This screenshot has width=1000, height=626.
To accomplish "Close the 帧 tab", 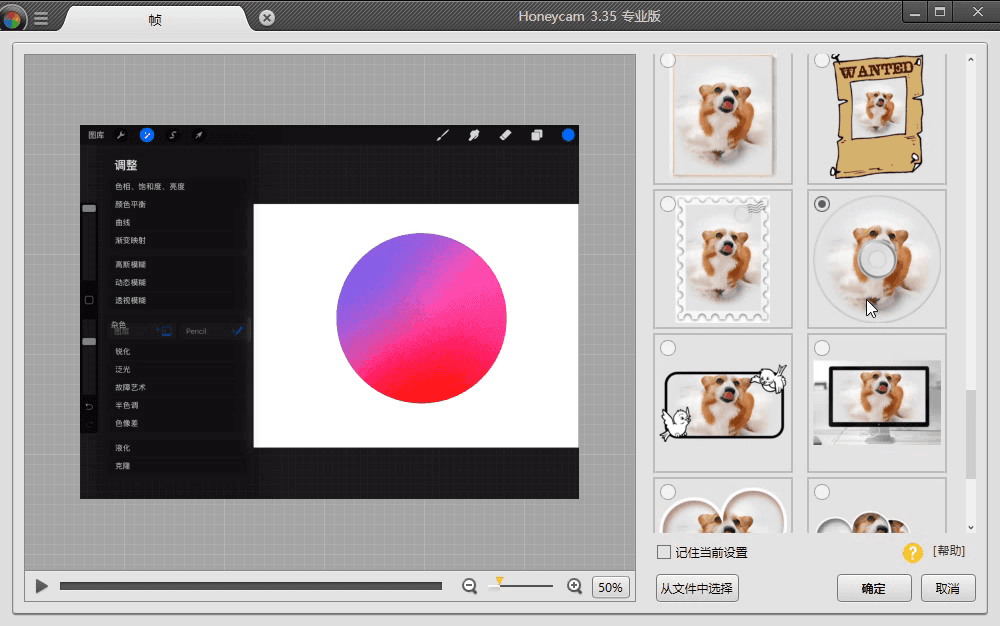I will click(x=267, y=18).
